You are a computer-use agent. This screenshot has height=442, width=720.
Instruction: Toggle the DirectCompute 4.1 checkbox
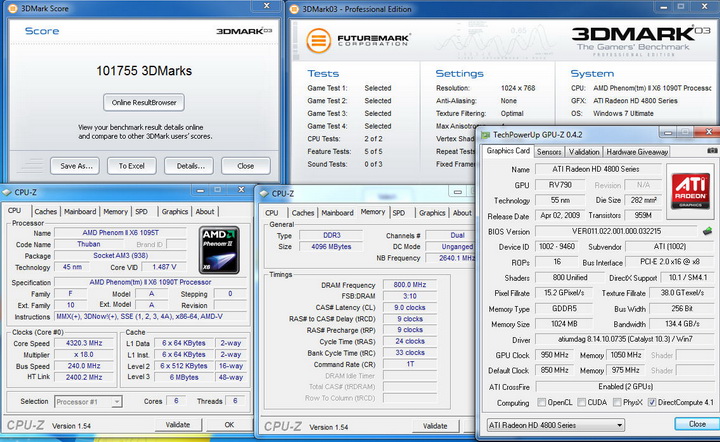(652, 402)
